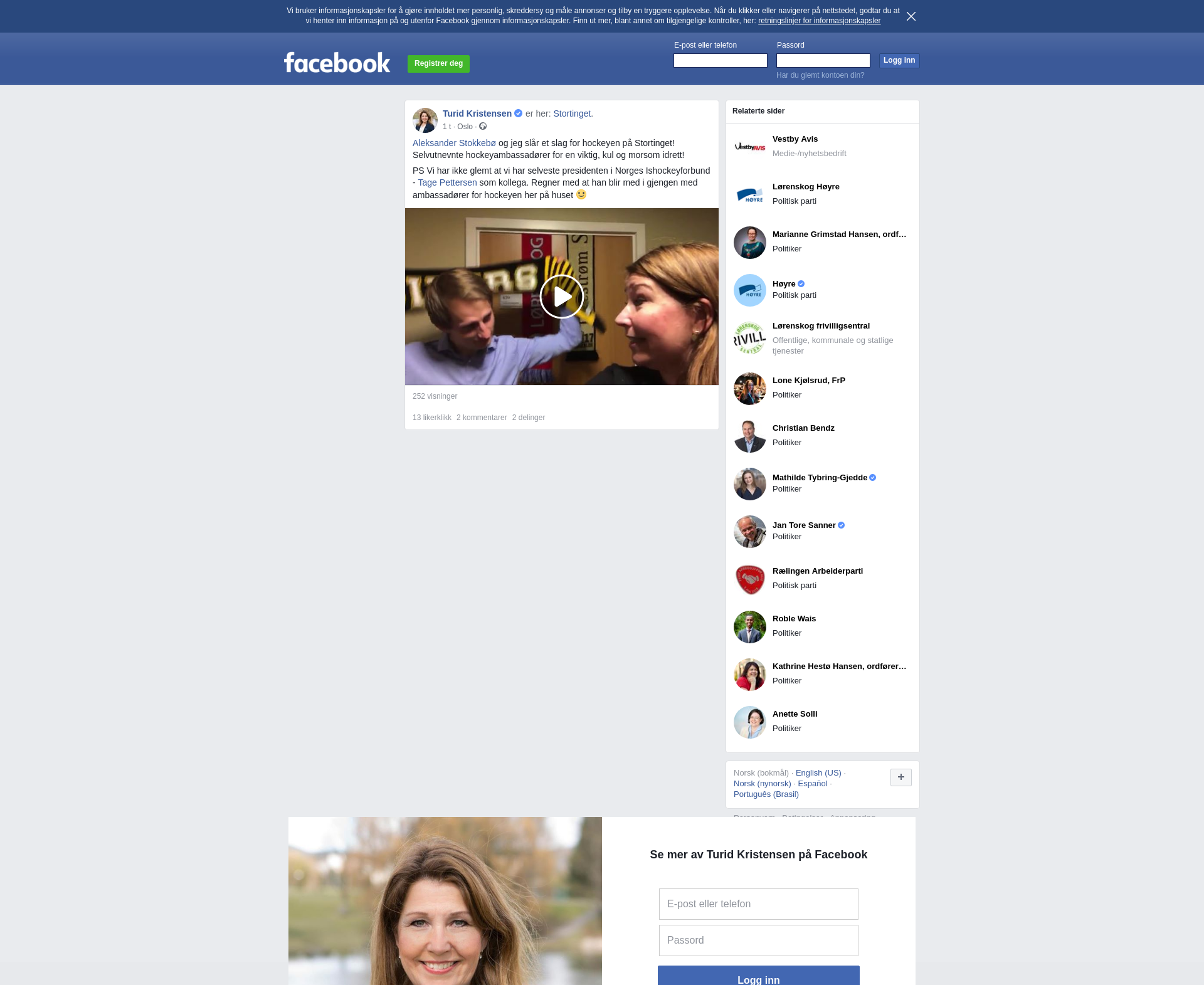Open Lørenskog frivilligsentral page name
The height and width of the screenshot is (985, 1204).
tap(821, 326)
